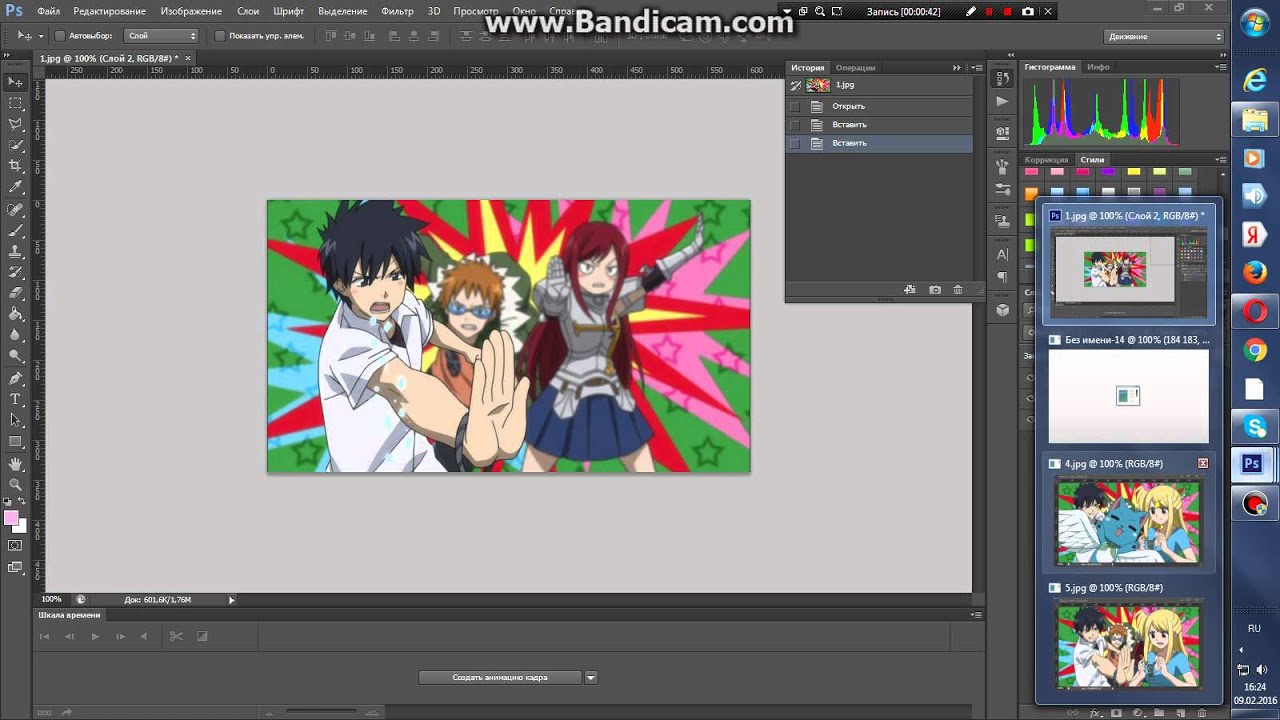Toggle history brush source for last Вставить state
Viewport: 1280px width, 720px height.
click(x=795, y=143)
